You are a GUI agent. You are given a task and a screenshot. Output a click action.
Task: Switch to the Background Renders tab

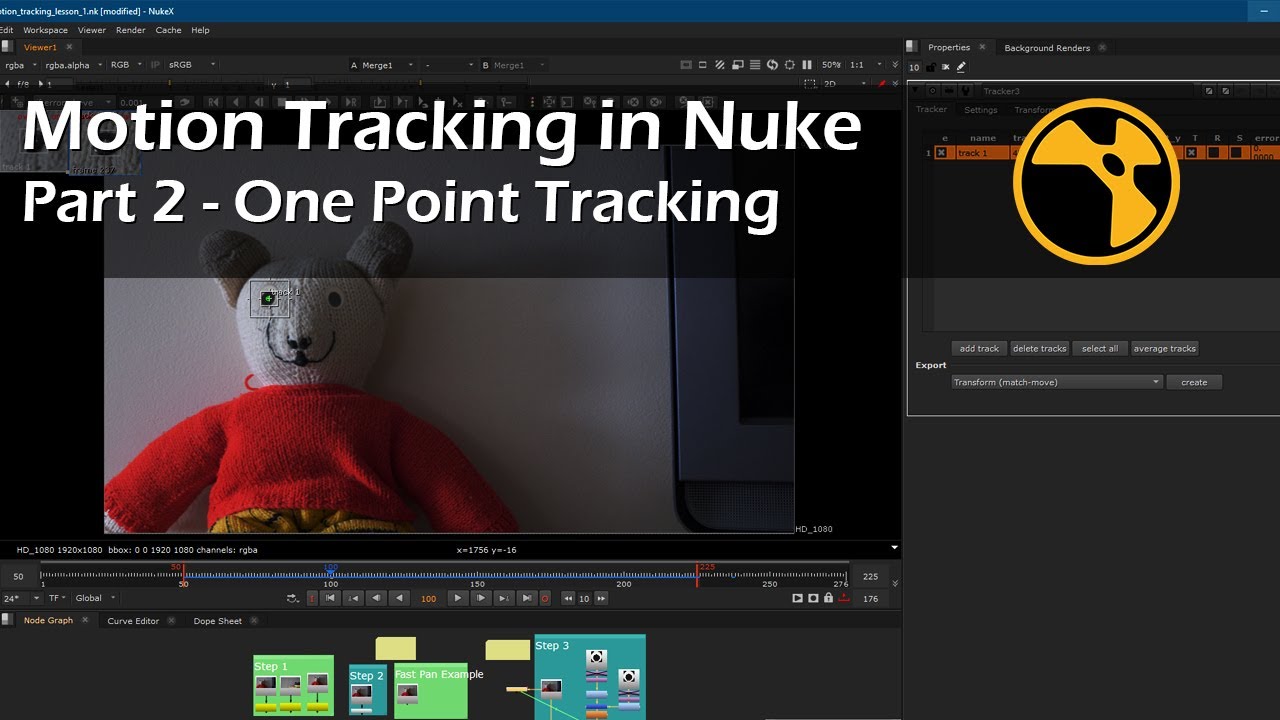[x=1046, y=48]
